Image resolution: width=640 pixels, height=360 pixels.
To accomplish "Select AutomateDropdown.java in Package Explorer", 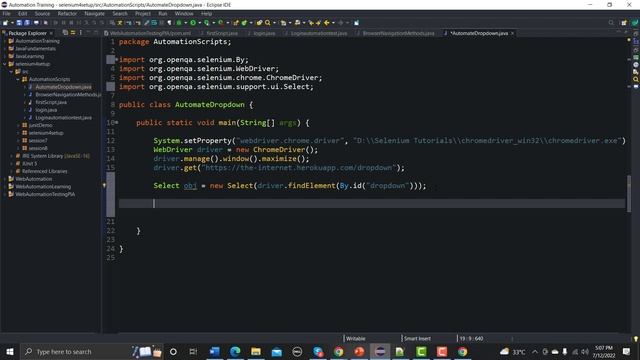I will click(63, 87).
